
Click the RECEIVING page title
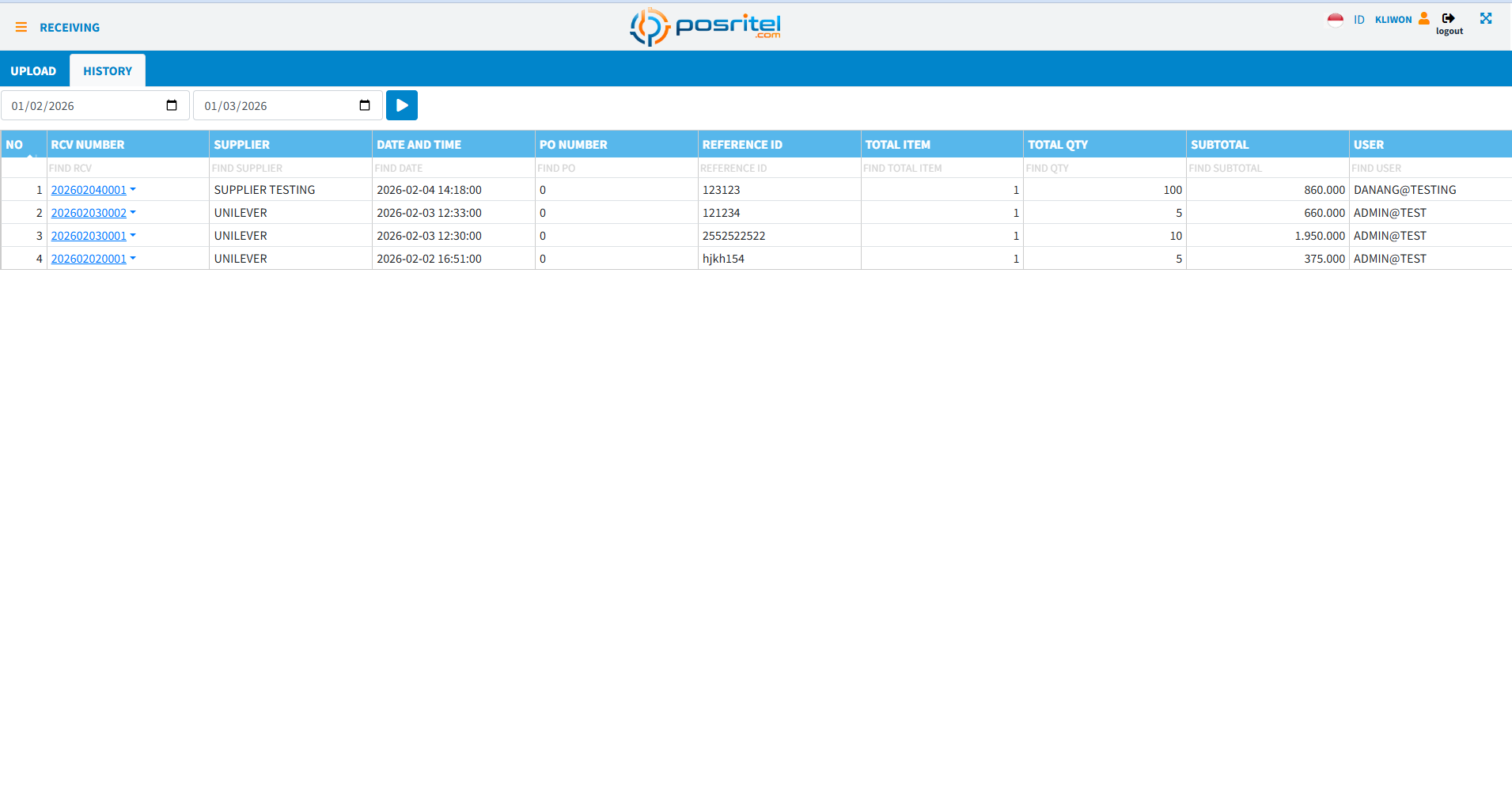70,28
